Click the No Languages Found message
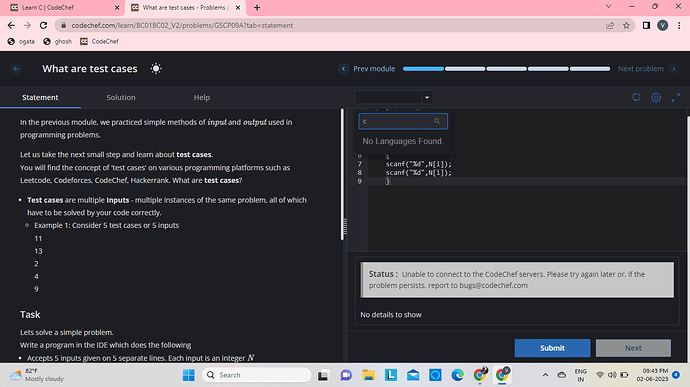Screen dimensions: 690x387 click(403, 141)
